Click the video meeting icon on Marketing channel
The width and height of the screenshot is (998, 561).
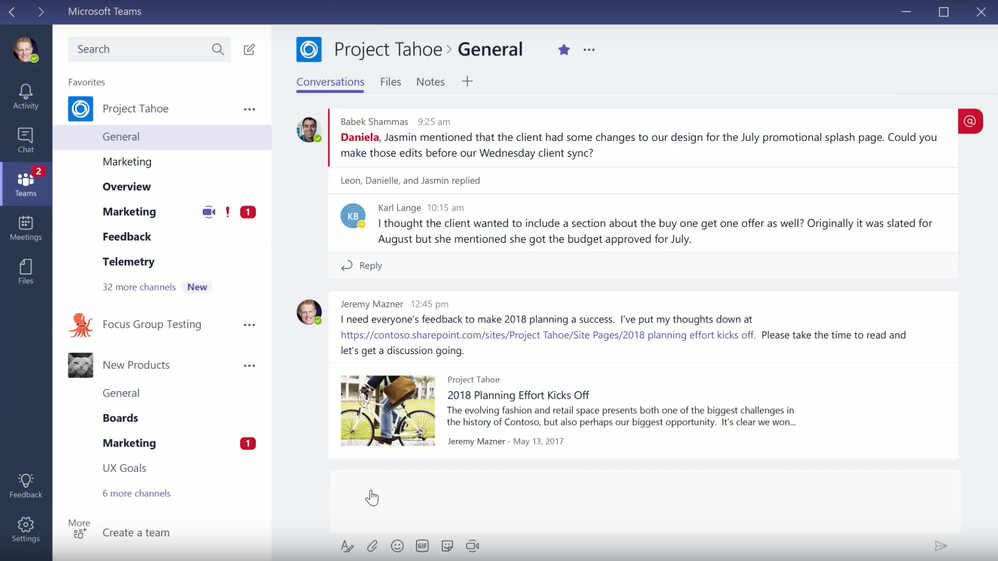[209, 212]
